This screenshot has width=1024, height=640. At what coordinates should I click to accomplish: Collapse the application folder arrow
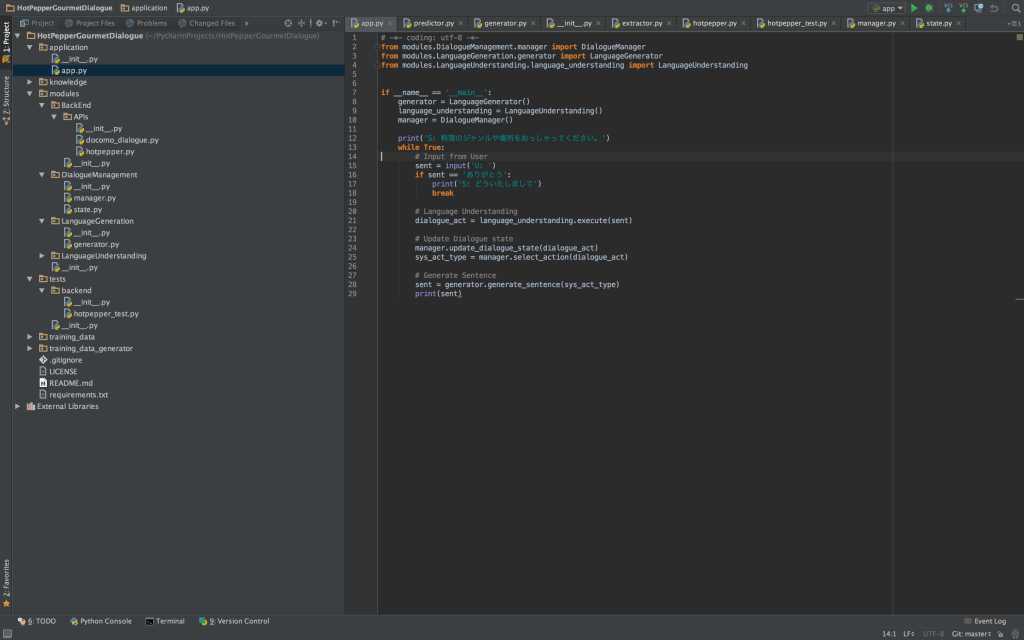pos(29,47)
